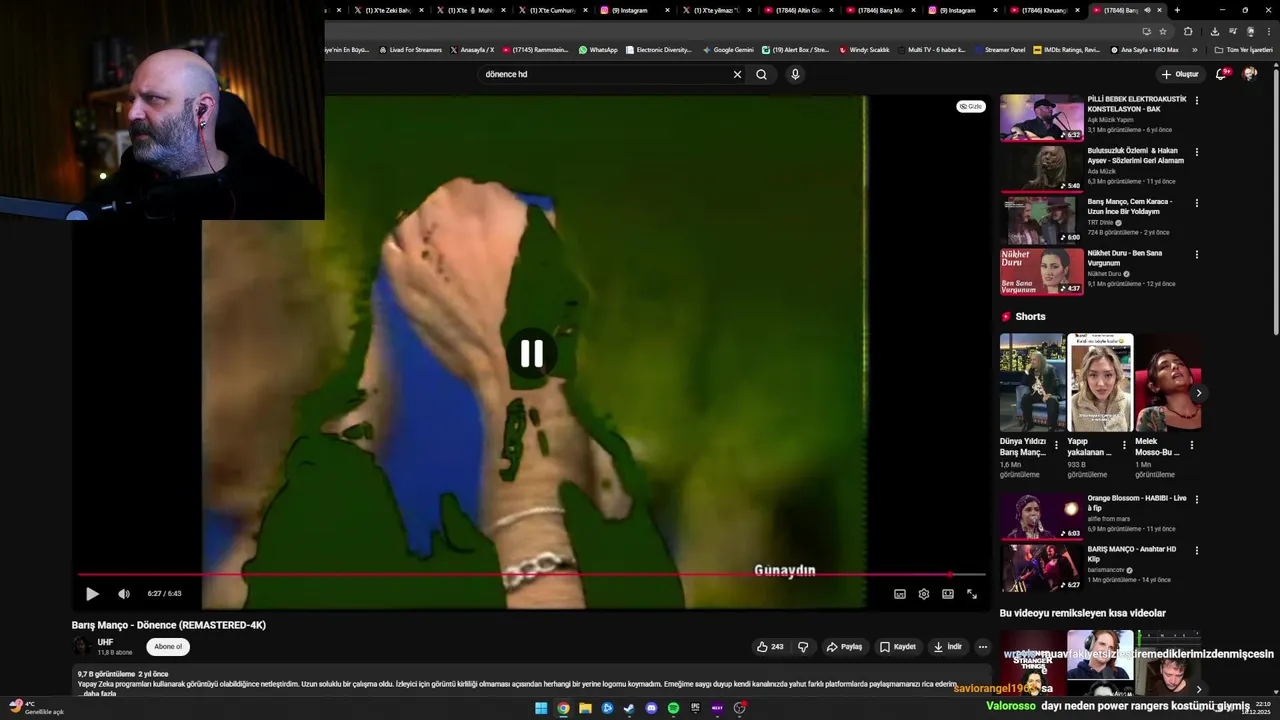Seek the red video progress bar
The image size is (1280, 720).
(531, 574)
